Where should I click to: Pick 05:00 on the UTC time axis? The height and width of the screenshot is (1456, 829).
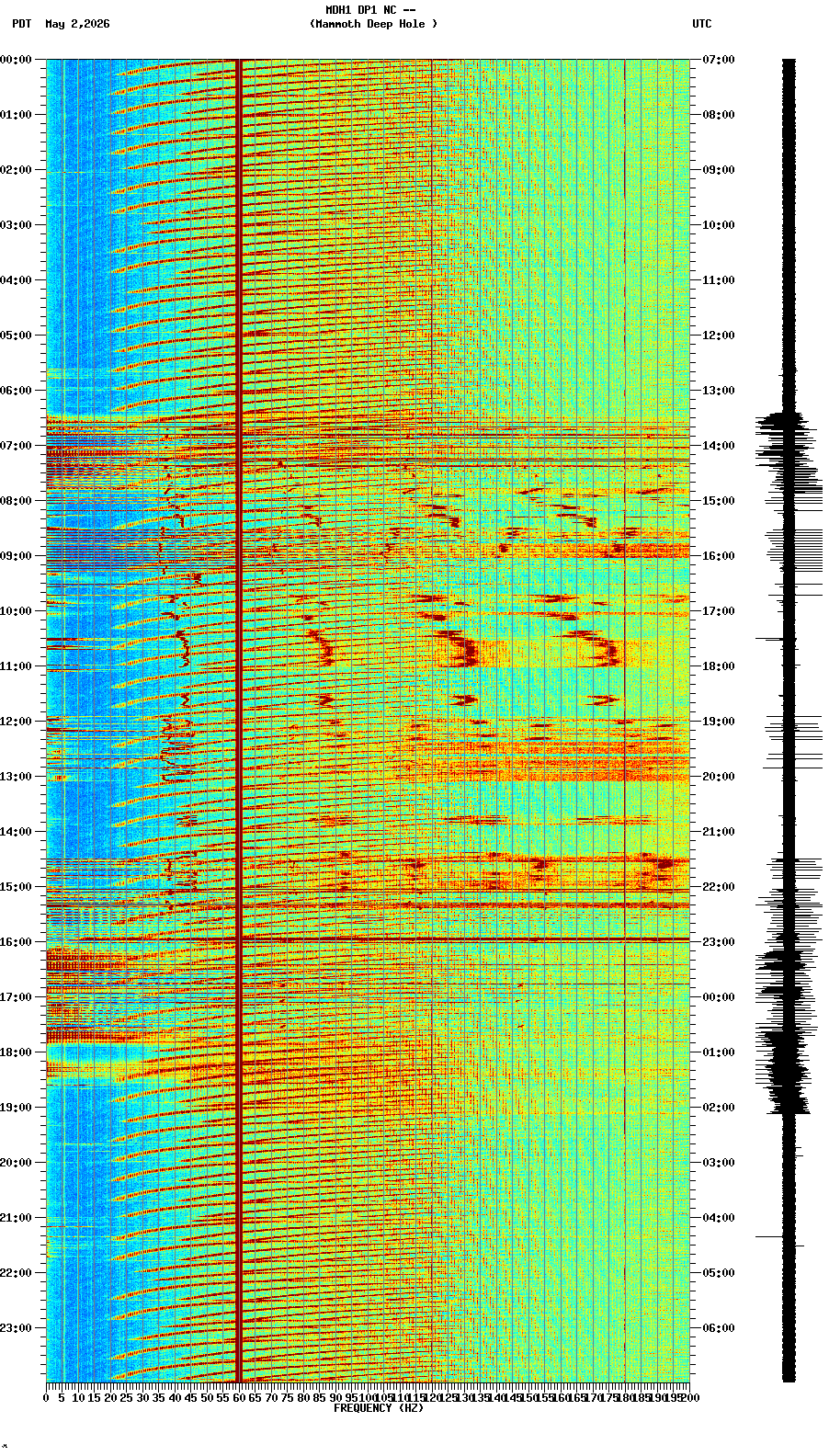tap(719, 1273)
